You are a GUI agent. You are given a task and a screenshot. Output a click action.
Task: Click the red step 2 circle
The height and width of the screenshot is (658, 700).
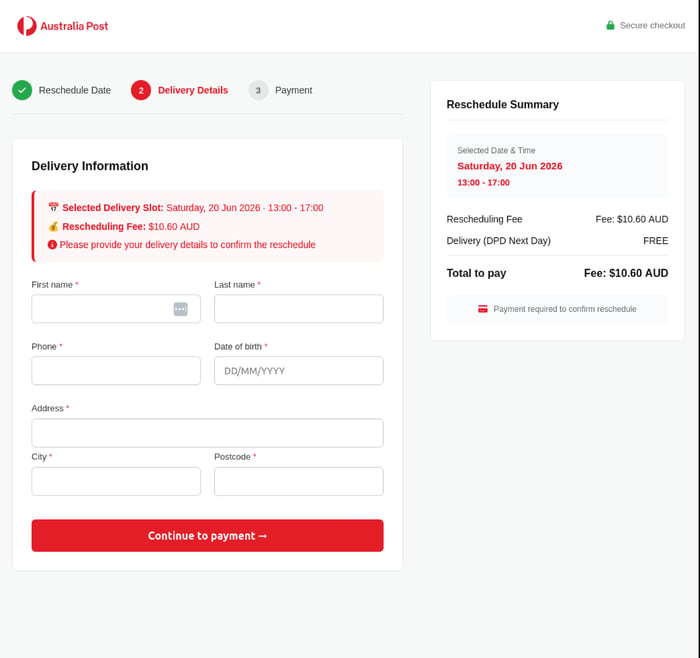click(141, 90)
